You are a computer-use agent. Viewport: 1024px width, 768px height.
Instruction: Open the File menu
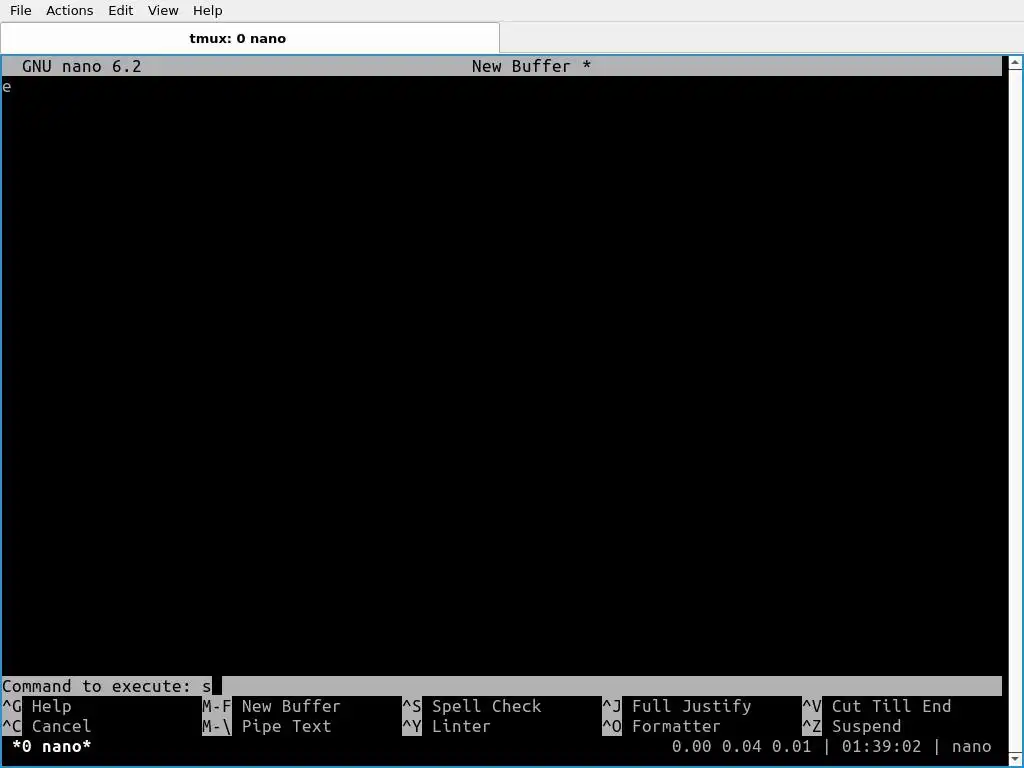pyautogui.click(x=21, y=10)
